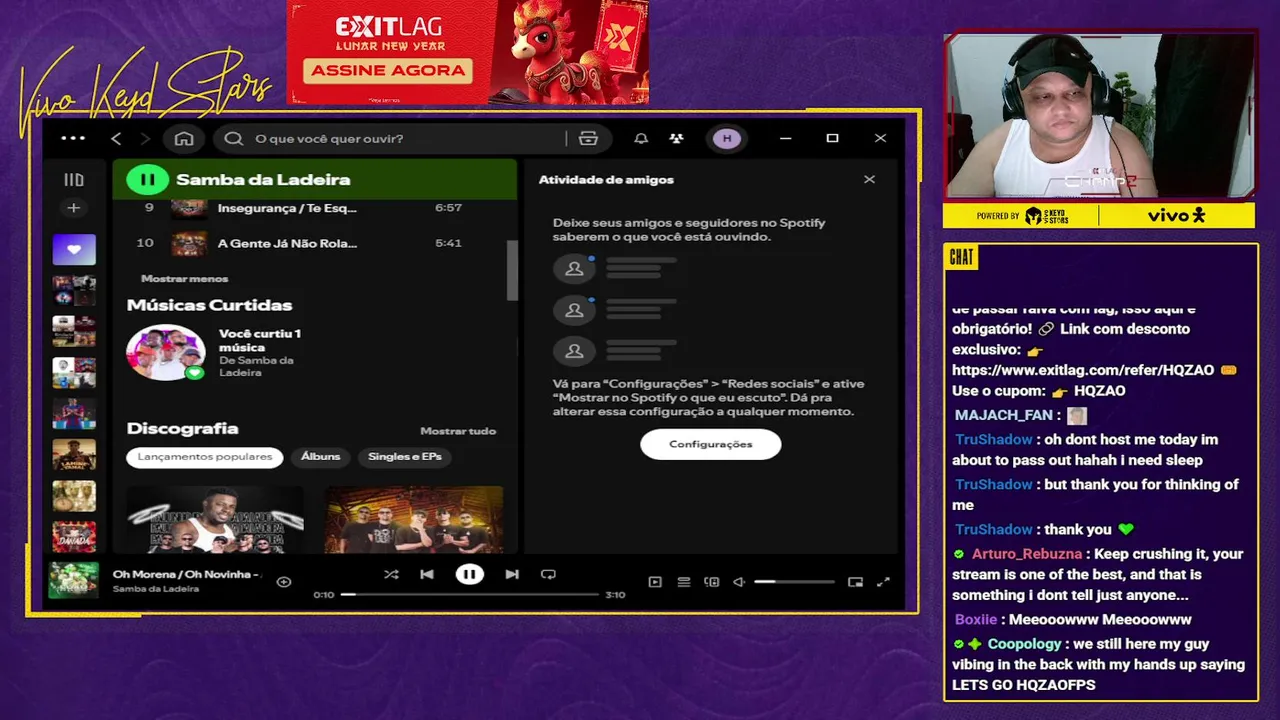Click 'Mostrar tudo' in Discografia
Image resolution: width=1280 pixels, height=720 pixels.
458,431
